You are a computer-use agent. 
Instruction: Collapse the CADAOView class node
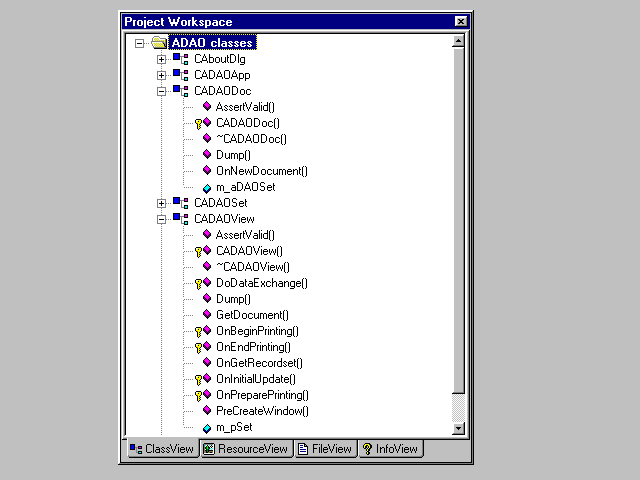[161, 219]
